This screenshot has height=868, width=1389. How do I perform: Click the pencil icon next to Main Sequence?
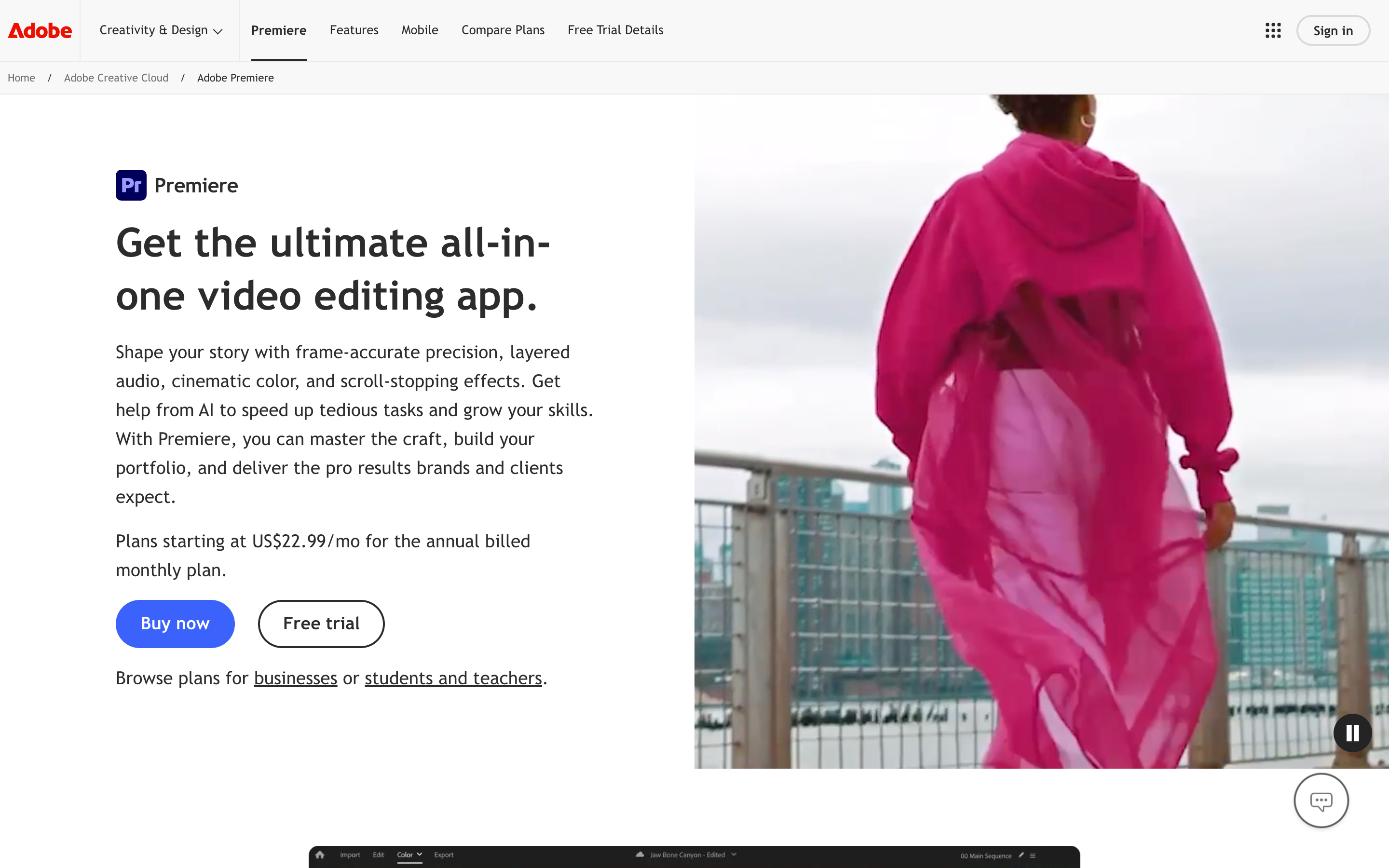click(x=1021, y=855)
